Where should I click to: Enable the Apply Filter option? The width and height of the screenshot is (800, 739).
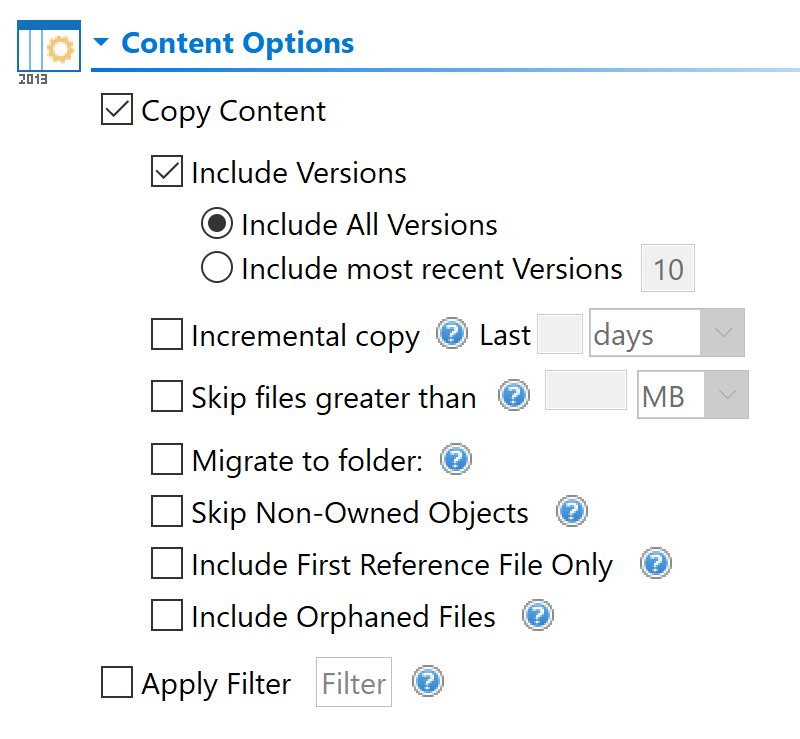point(116,681)
